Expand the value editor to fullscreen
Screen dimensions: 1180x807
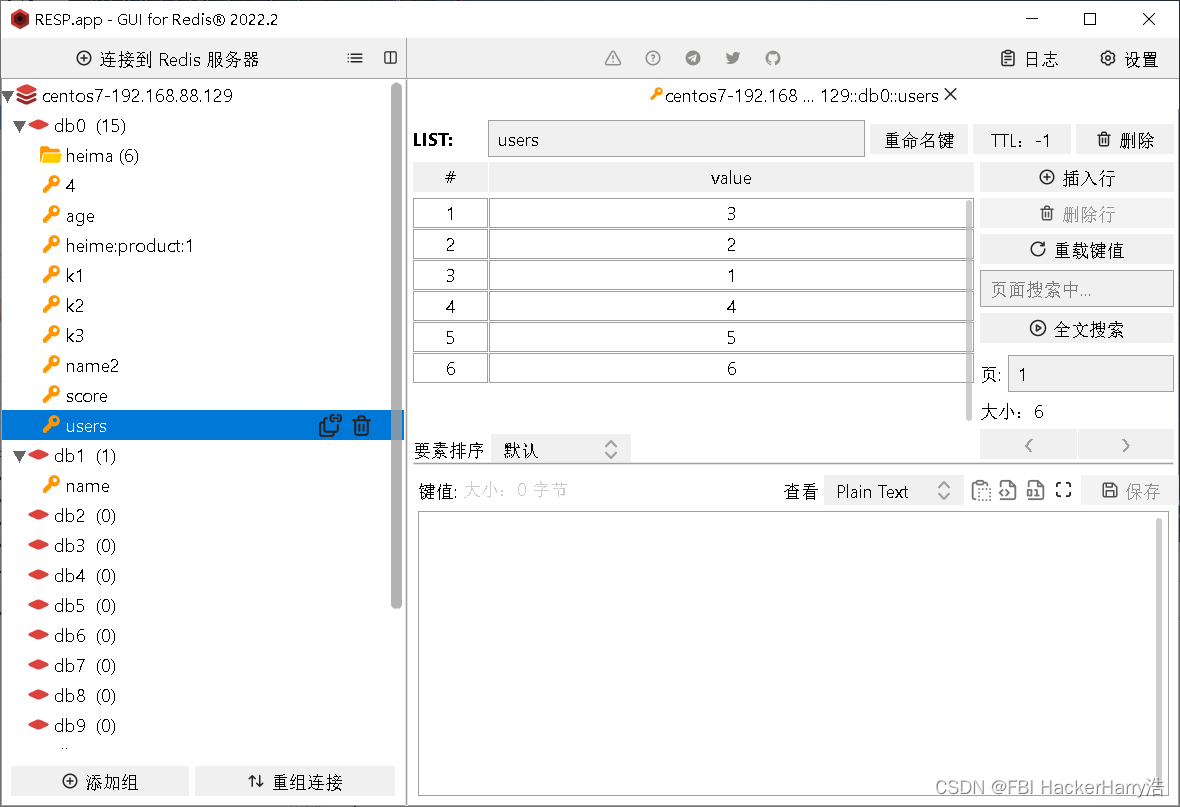(1063, 490)
